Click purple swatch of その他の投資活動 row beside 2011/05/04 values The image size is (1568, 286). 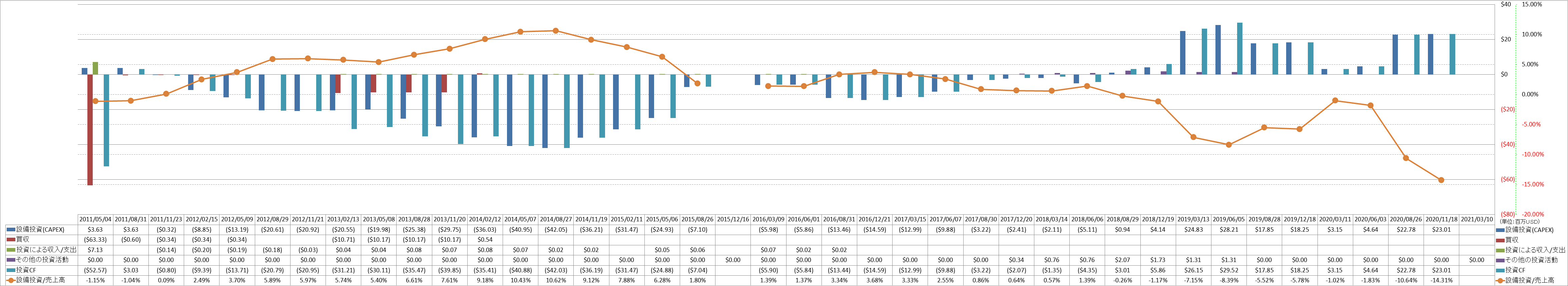click(11, 260)
